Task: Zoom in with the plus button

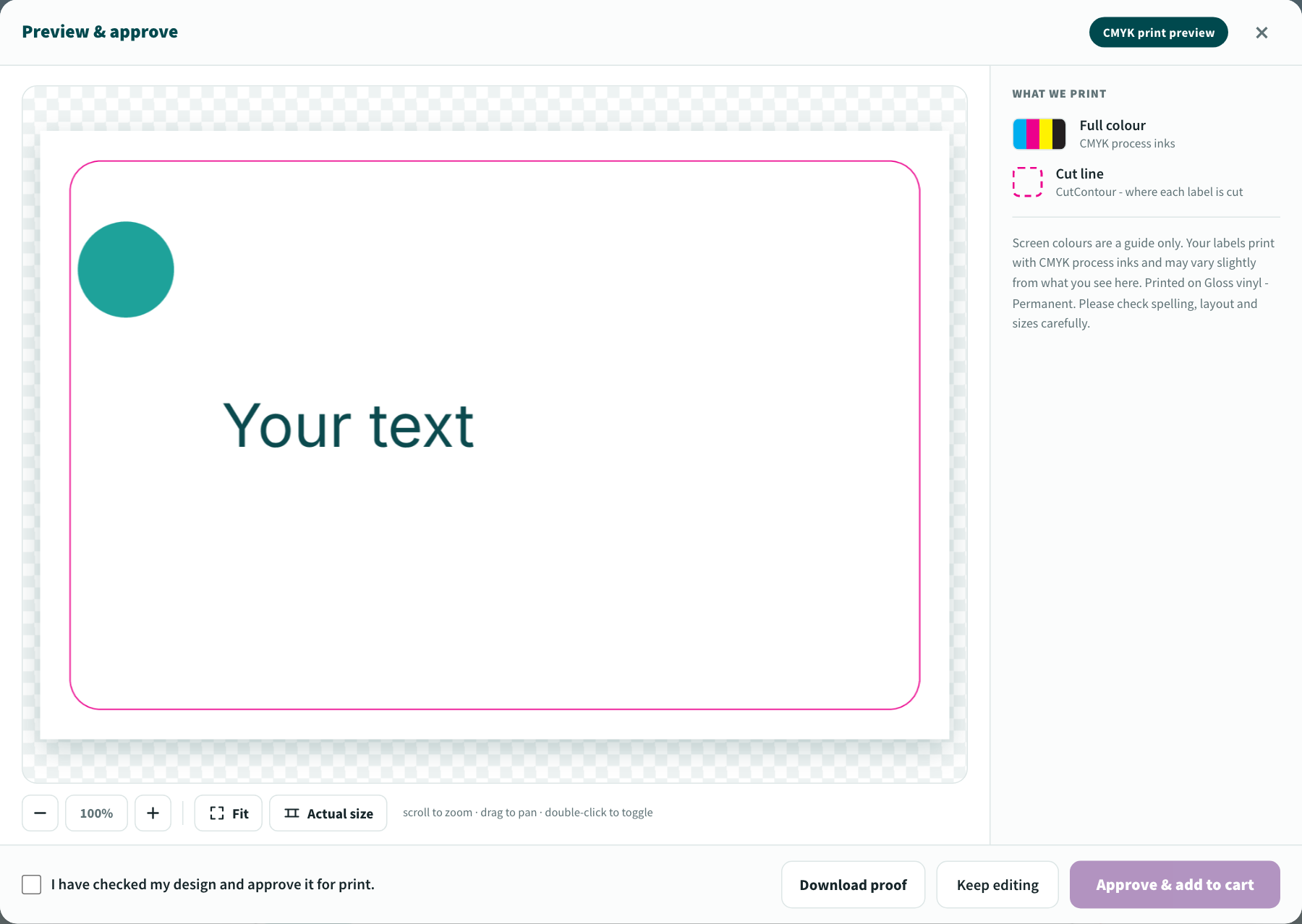Action: (153, 813)
